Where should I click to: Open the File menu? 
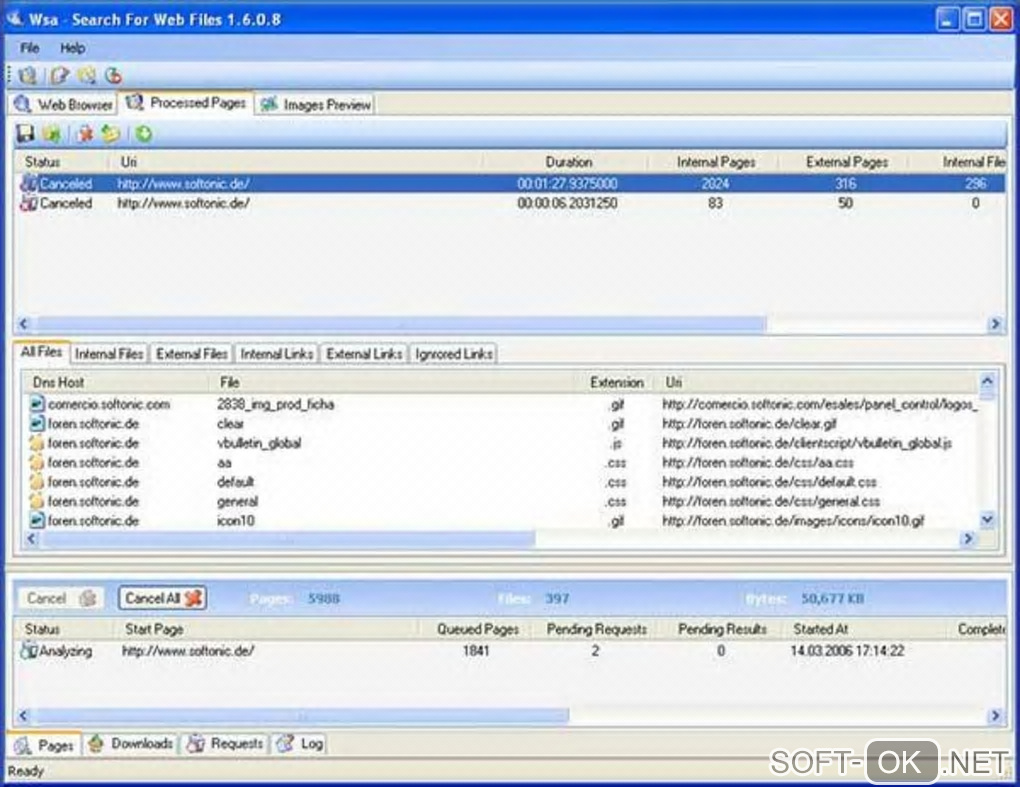[x=30, y=48]
